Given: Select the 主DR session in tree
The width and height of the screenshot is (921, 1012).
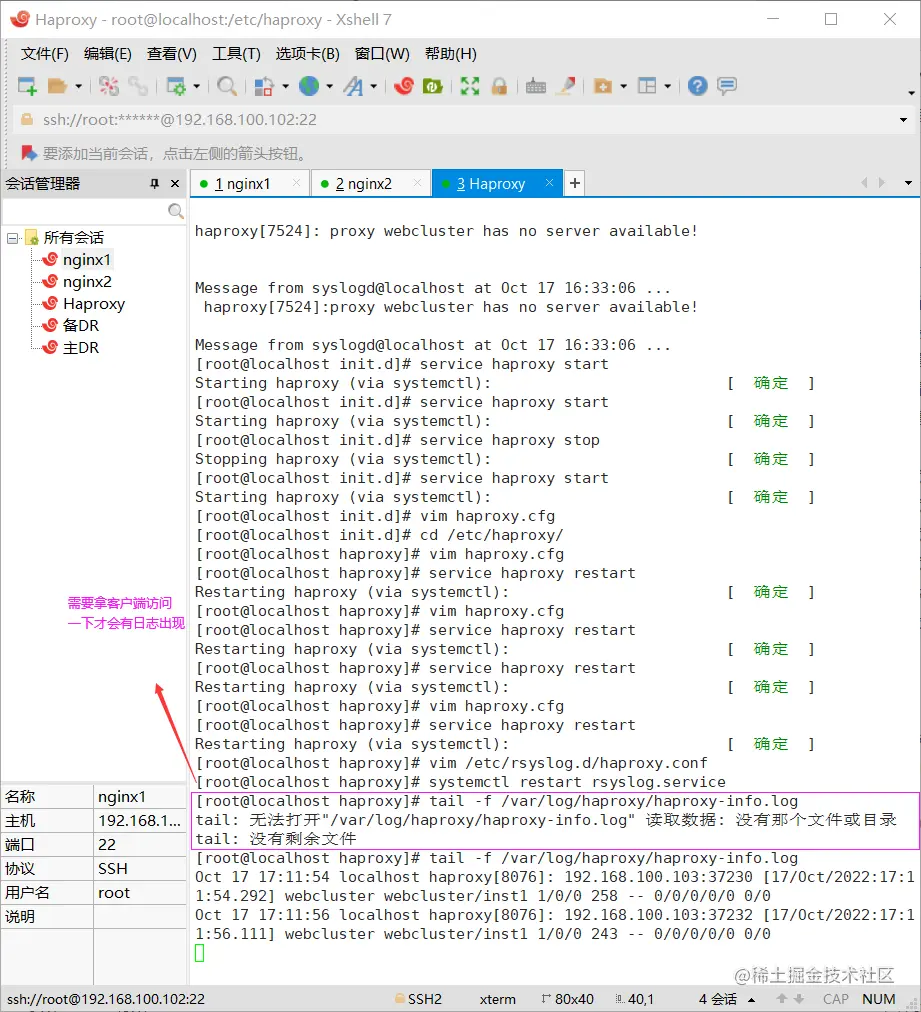Looking at the screenshot, I should coord(81,347).
